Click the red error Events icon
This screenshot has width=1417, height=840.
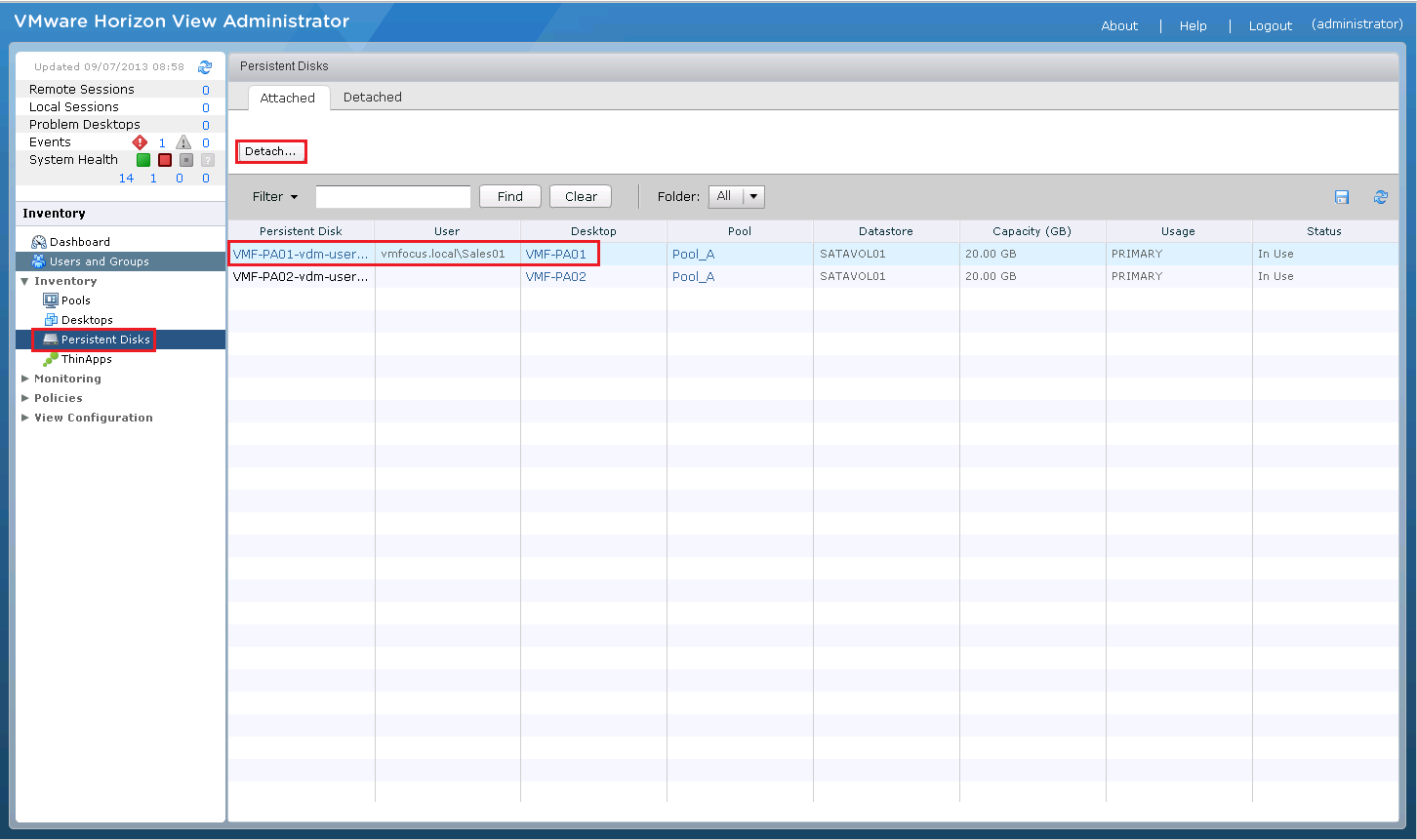tap(140, 142)
